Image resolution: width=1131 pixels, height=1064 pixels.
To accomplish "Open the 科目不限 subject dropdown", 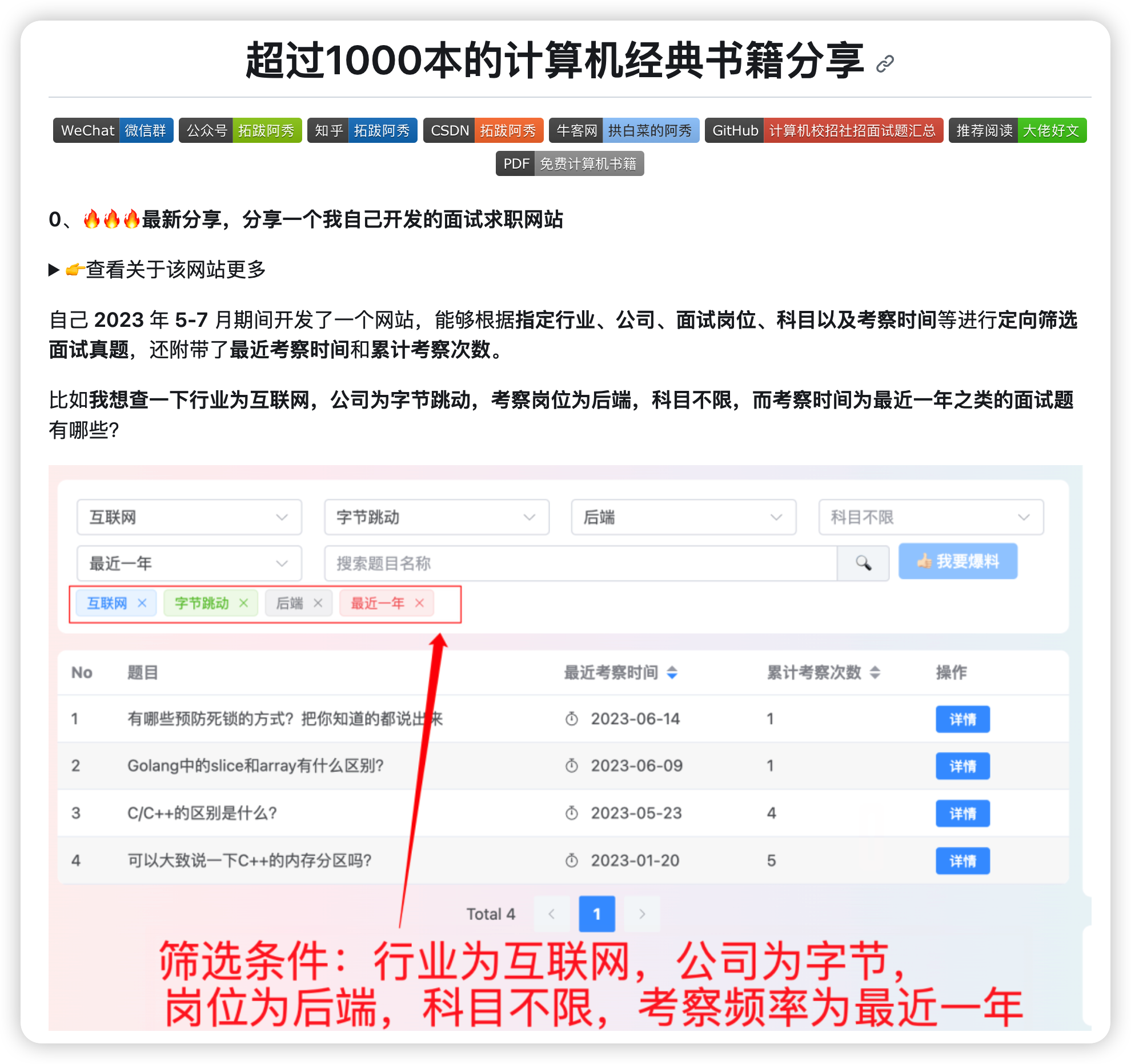I will tap(931, 517).
